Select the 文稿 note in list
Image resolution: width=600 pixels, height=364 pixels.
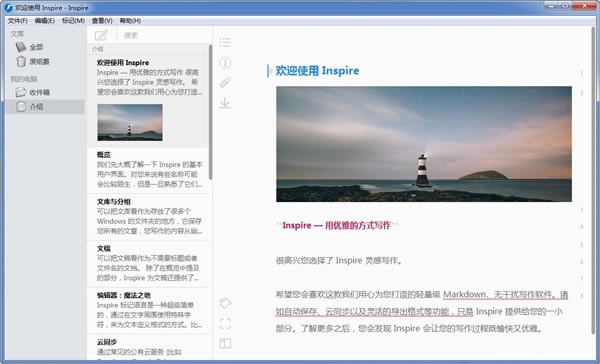(x=148, y=264)
